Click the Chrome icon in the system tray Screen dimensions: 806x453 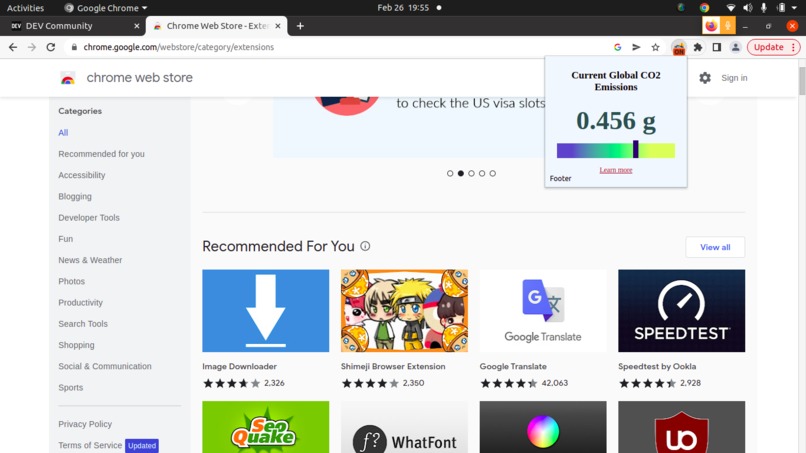[x=704, y=8]
